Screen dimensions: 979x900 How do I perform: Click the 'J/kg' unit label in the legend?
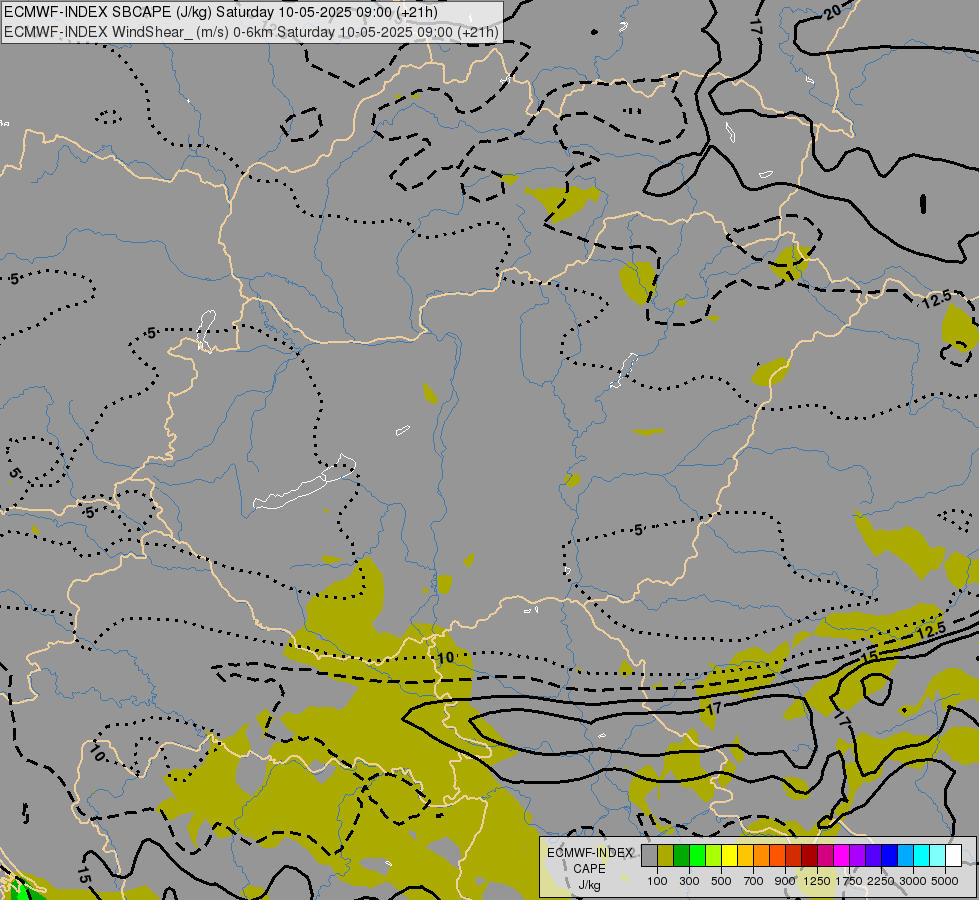589,885
